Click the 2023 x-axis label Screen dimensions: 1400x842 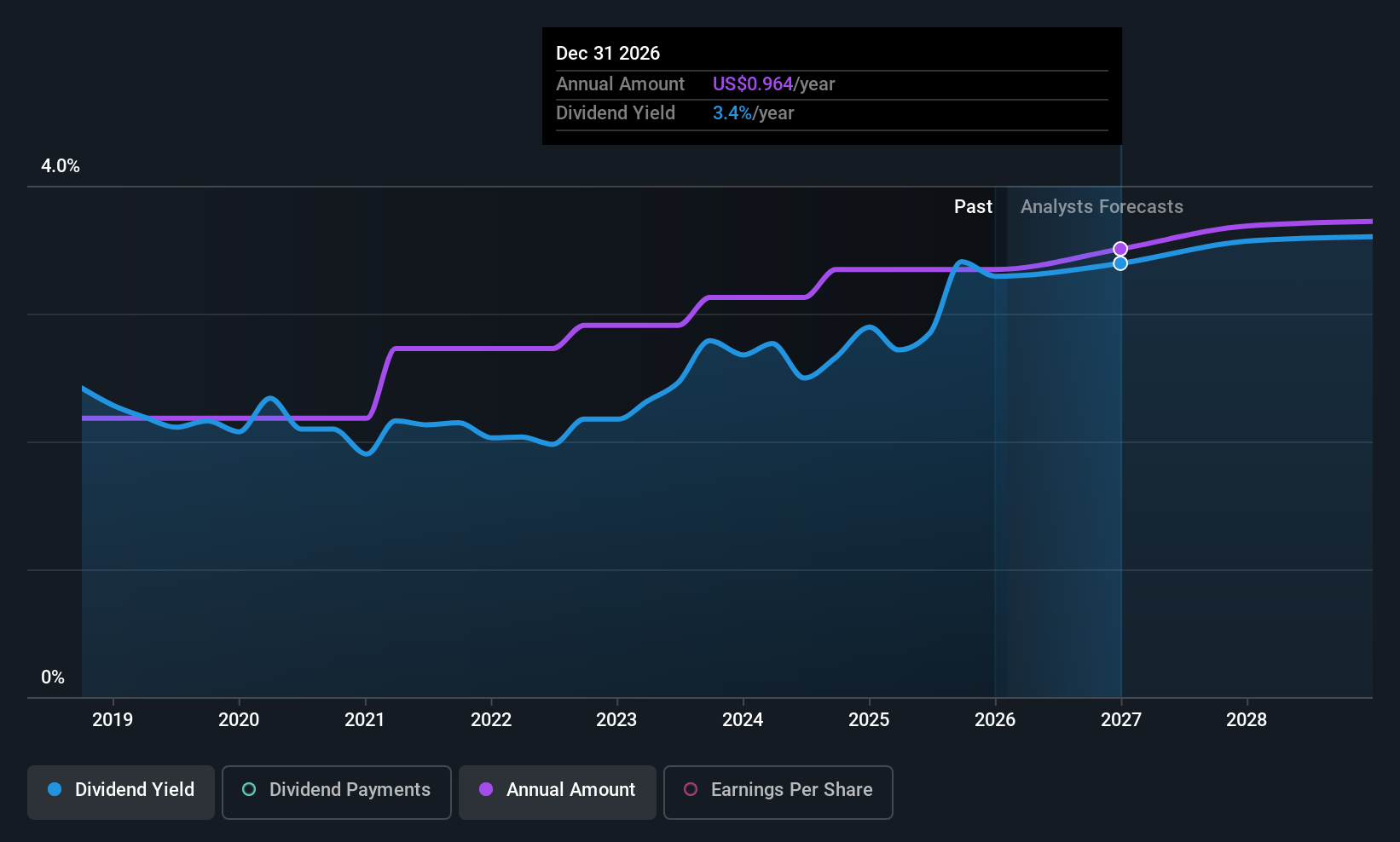(616, 720)
